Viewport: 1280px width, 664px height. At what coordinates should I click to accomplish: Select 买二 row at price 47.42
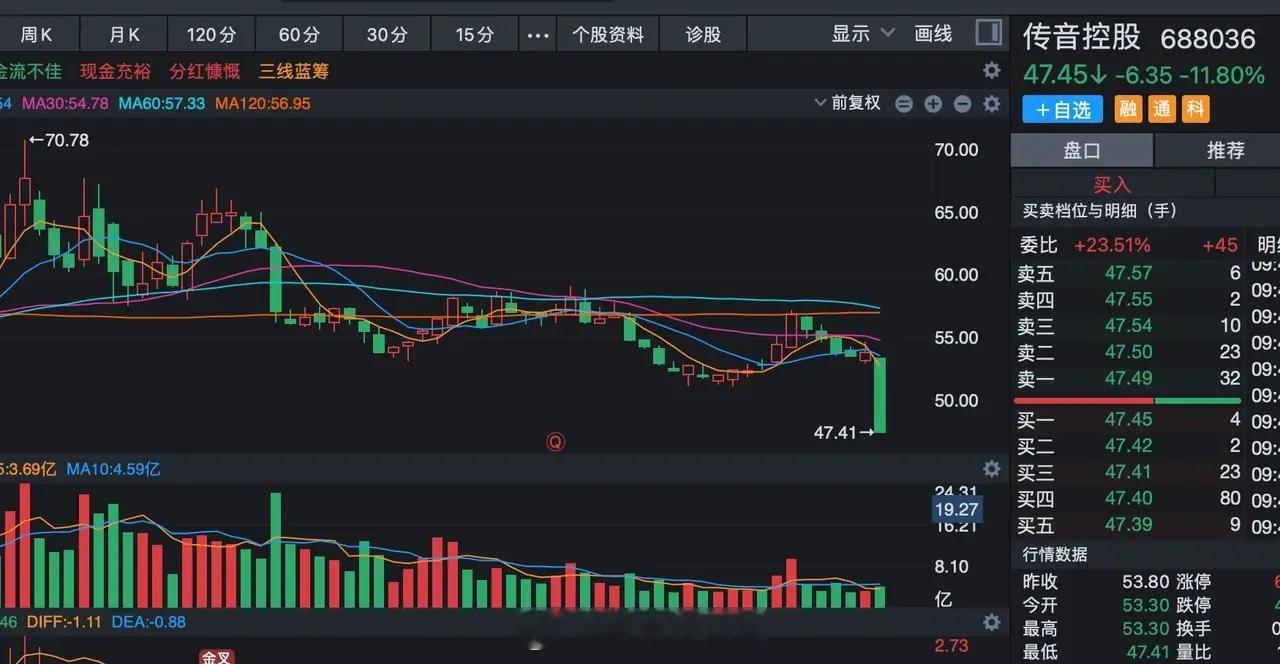click(x=1129, y=446)
